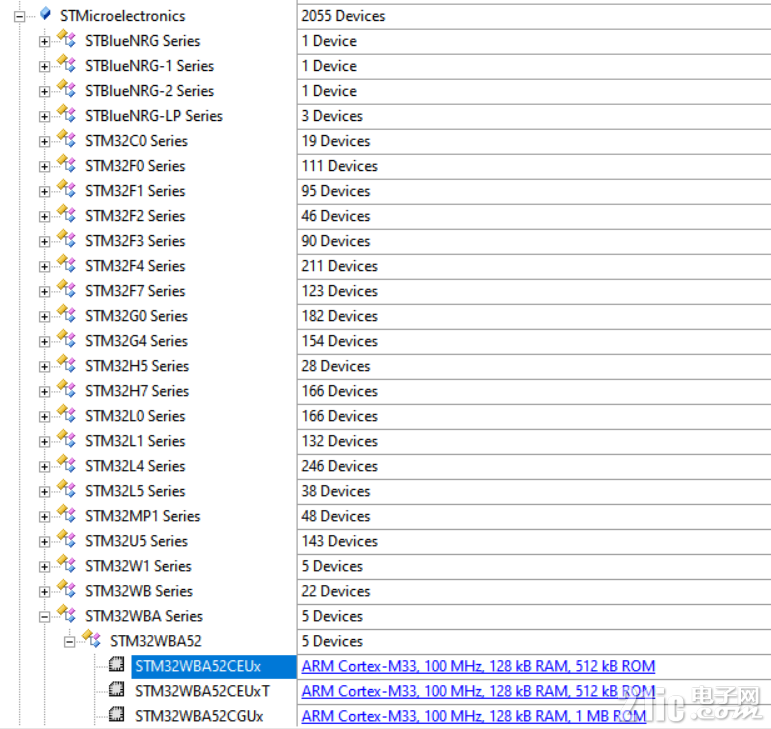The width and height of the screenshot is (771, 729).
Task: Open the description link for STM32WBA52CEUx
Action: coord(478,666)
